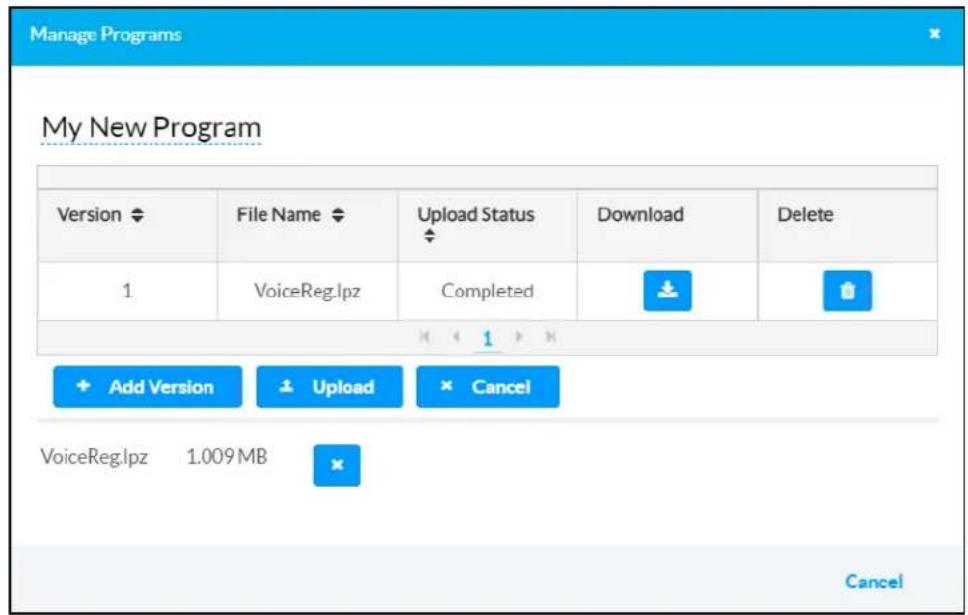968x615 pixels.
Task: Delete the VoiceReg.lpz version with trash icon
Action: tap(847, 290)
